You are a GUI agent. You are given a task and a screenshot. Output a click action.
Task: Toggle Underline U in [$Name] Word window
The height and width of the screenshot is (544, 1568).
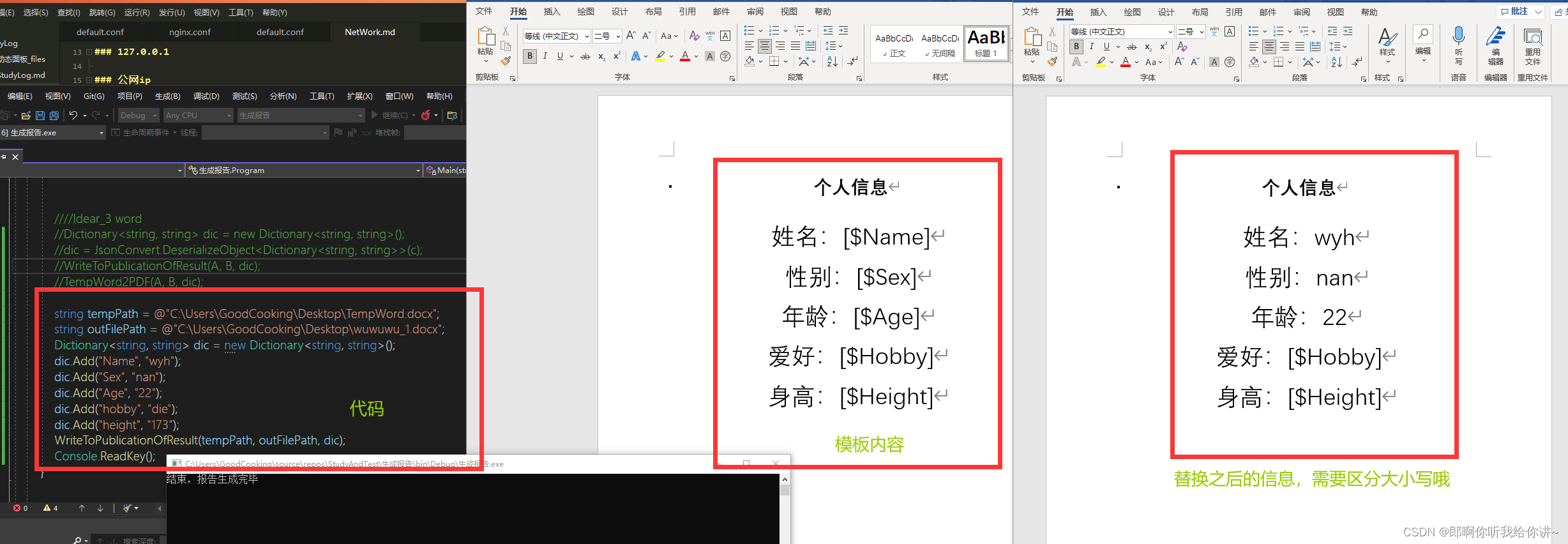560,56
